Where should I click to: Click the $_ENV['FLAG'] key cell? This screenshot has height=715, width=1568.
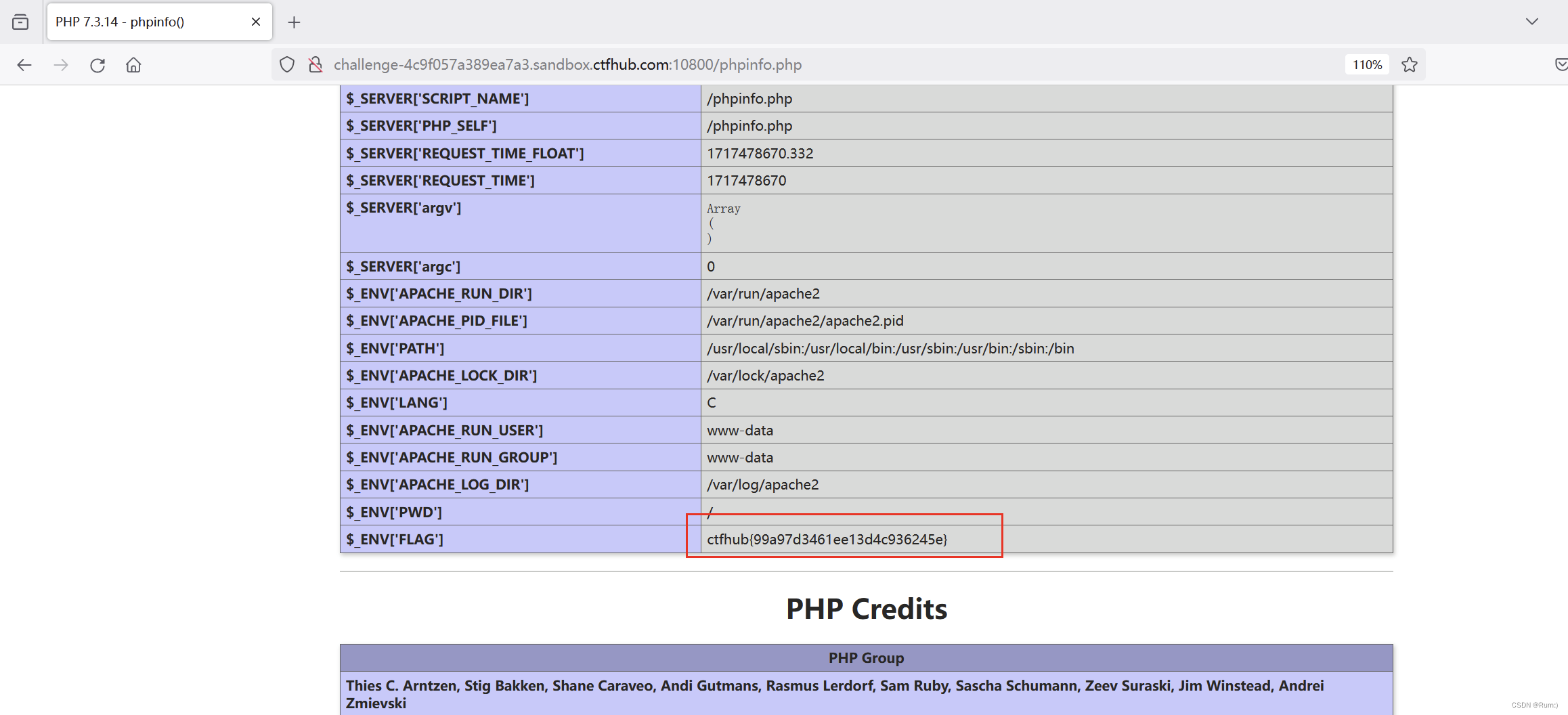coord(520,540)
